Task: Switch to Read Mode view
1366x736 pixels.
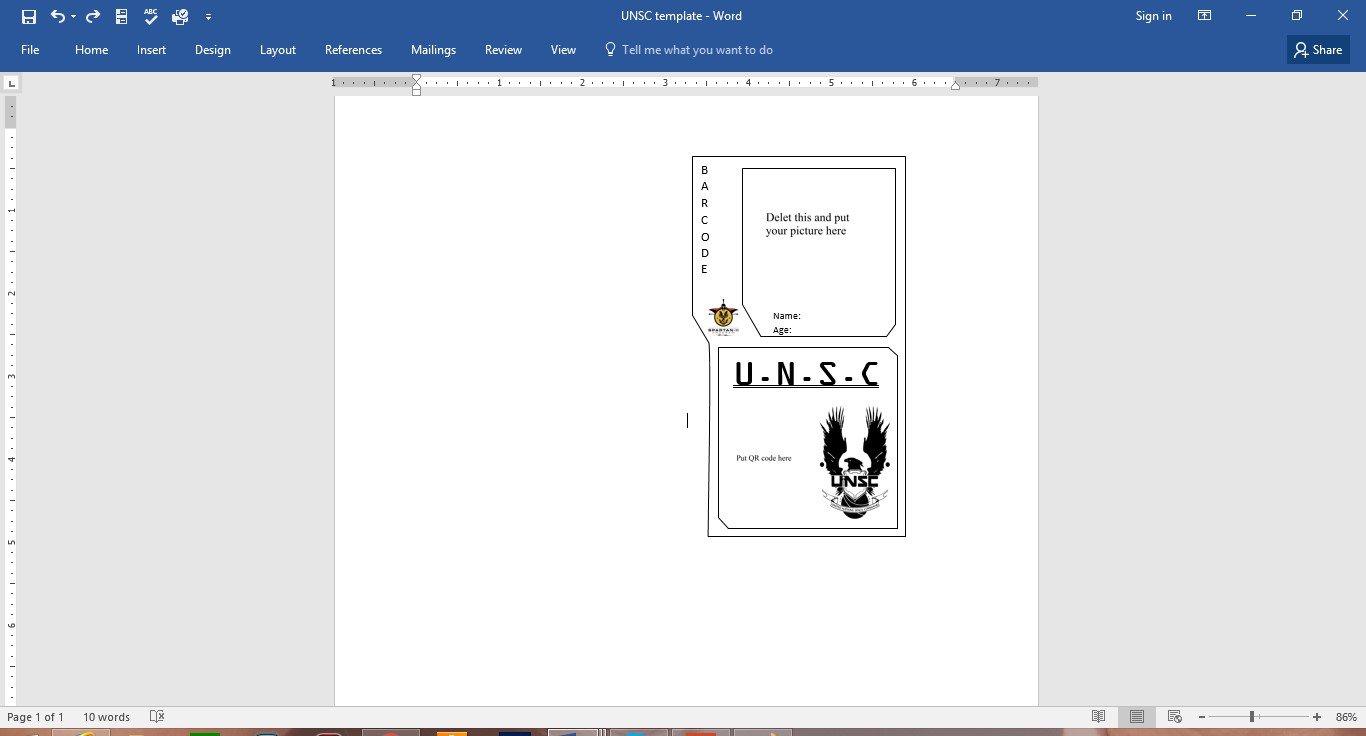Action: pos(1098,717)
